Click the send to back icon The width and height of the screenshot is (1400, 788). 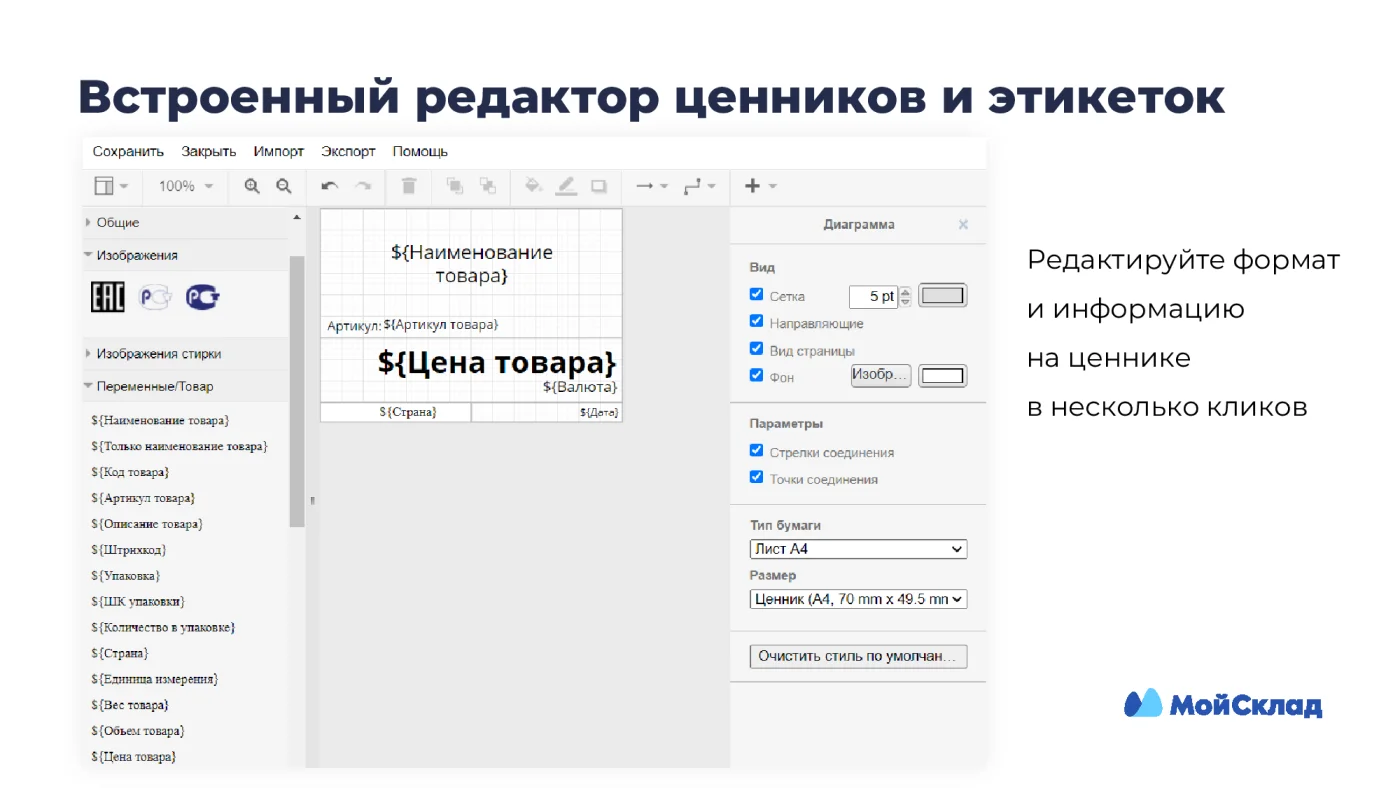pos(487,186)
